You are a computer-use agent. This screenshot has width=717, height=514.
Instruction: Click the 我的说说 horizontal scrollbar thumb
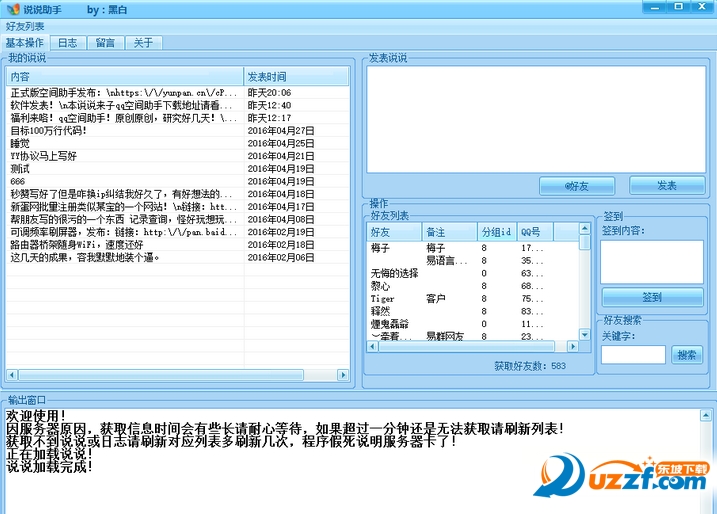pos(161,375)
